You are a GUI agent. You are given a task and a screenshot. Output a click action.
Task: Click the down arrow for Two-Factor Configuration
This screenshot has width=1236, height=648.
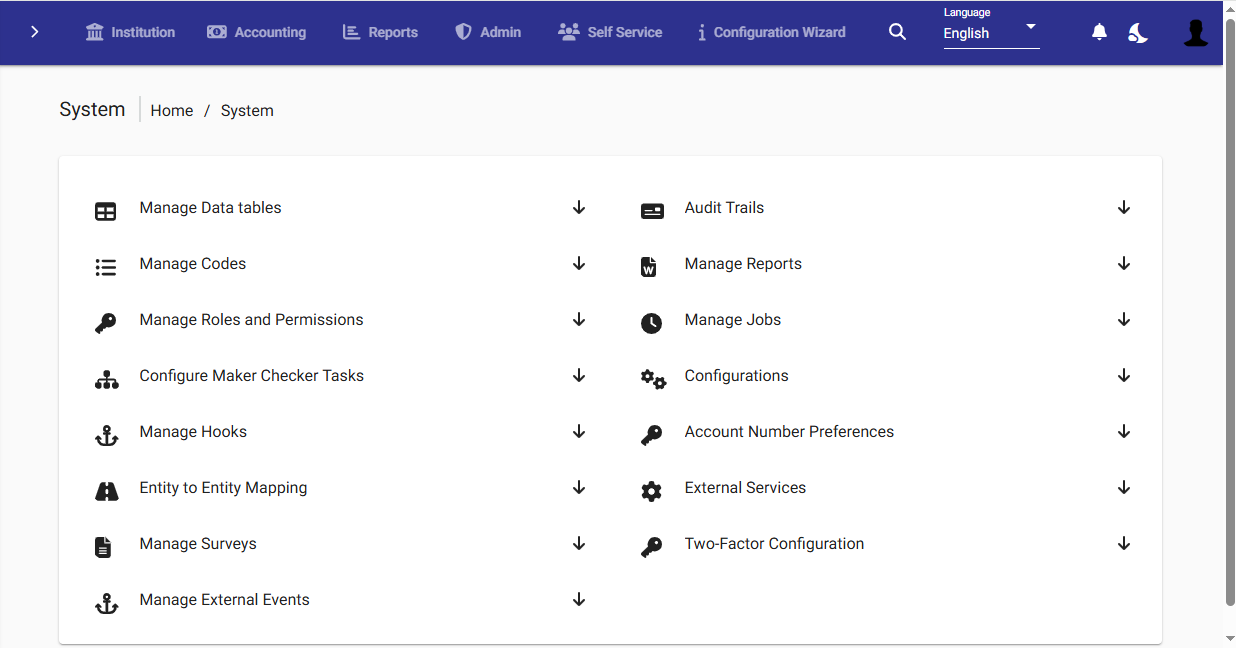[x=1124, y=544]
